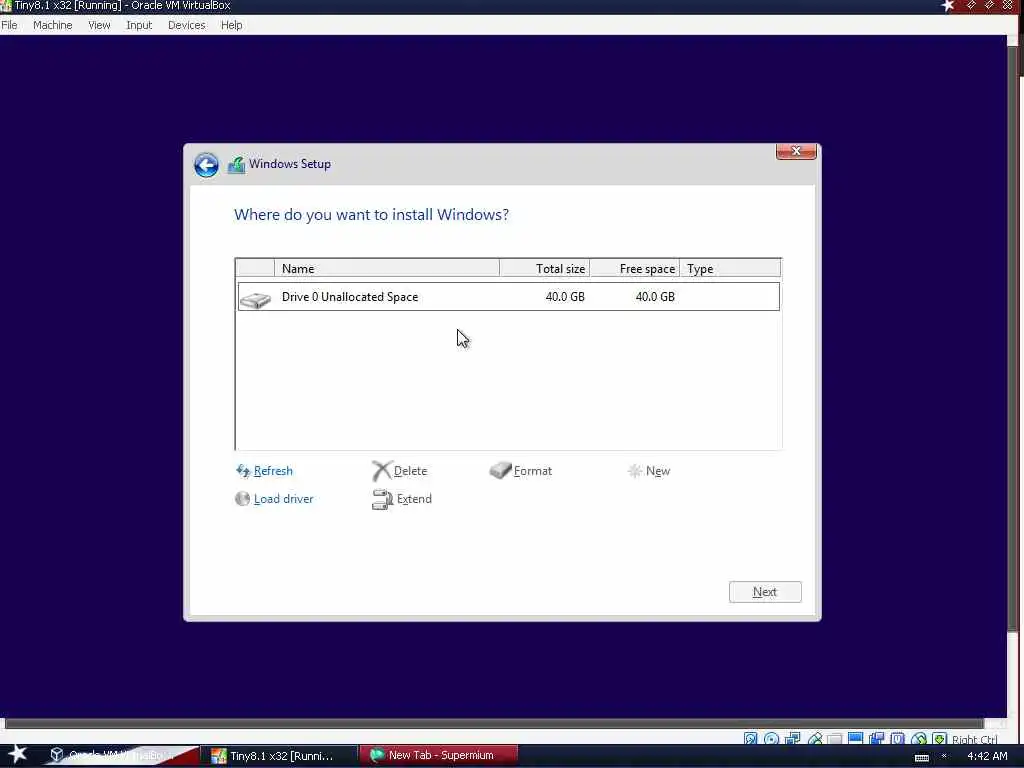1024x768 pixels.
Task: Click the Format option
Action: (x=532, y=471)
